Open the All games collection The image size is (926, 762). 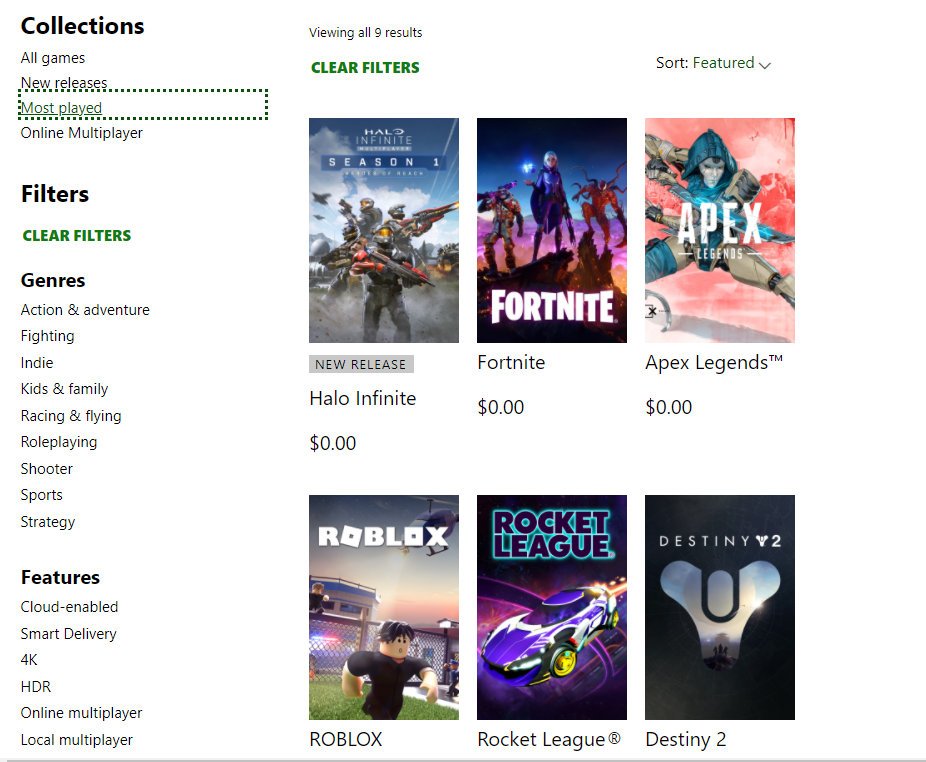point(53,58)
